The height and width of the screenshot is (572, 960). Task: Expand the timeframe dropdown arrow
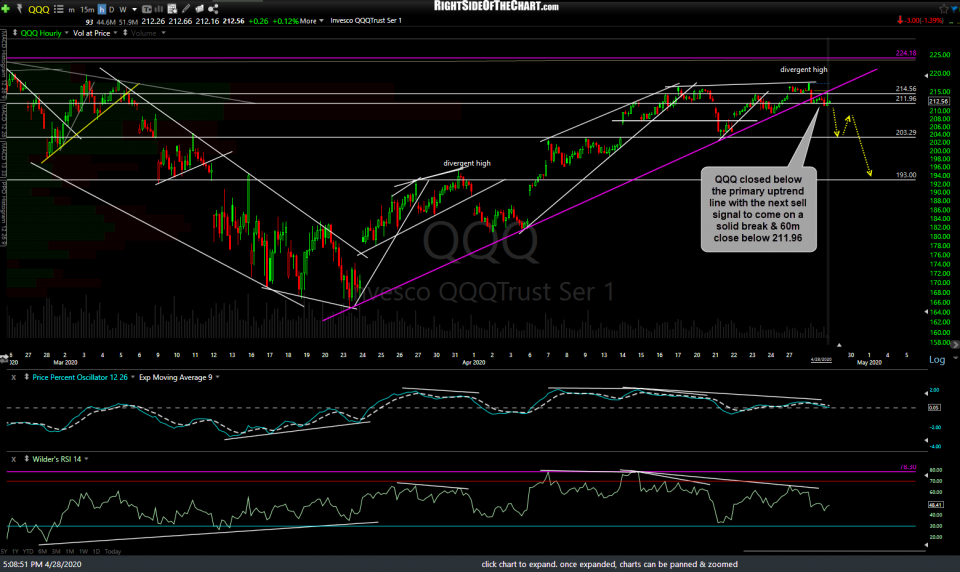tap(135, 9)
